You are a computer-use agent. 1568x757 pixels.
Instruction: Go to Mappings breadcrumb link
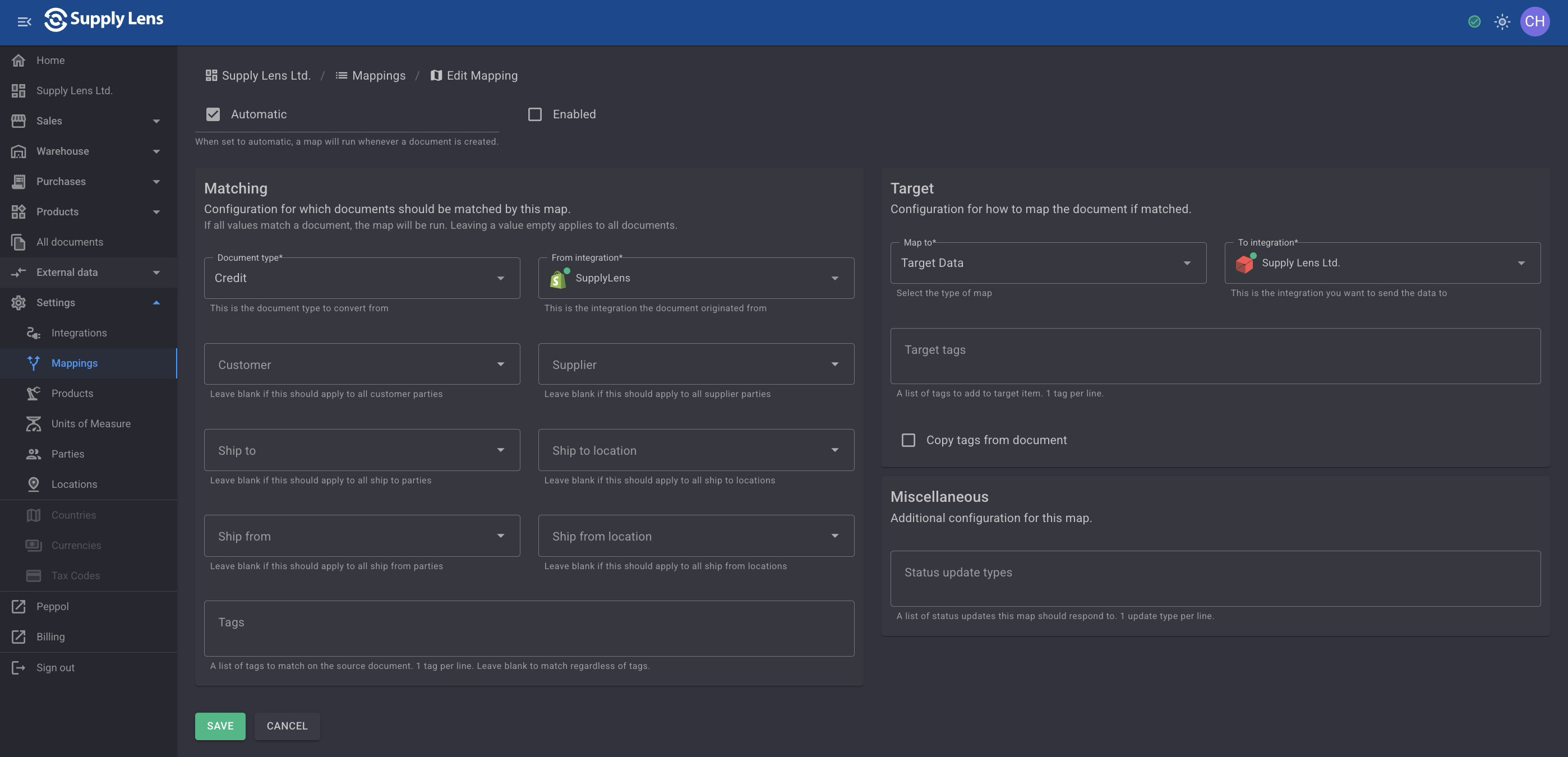370,76
